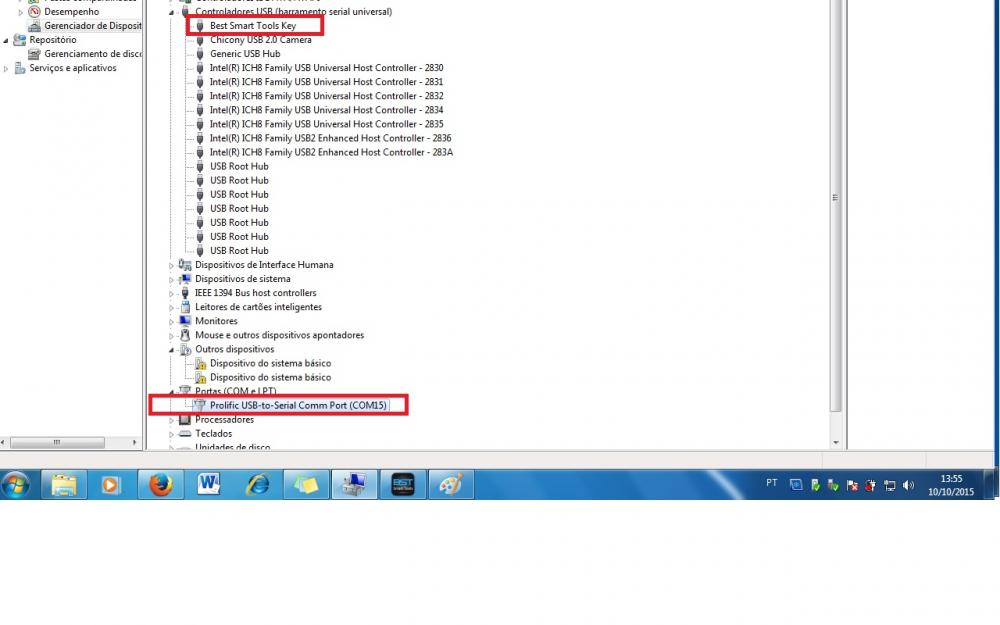The image size is (1000, 625).
Task: Select Teclados category label
Action: [214, 433]
